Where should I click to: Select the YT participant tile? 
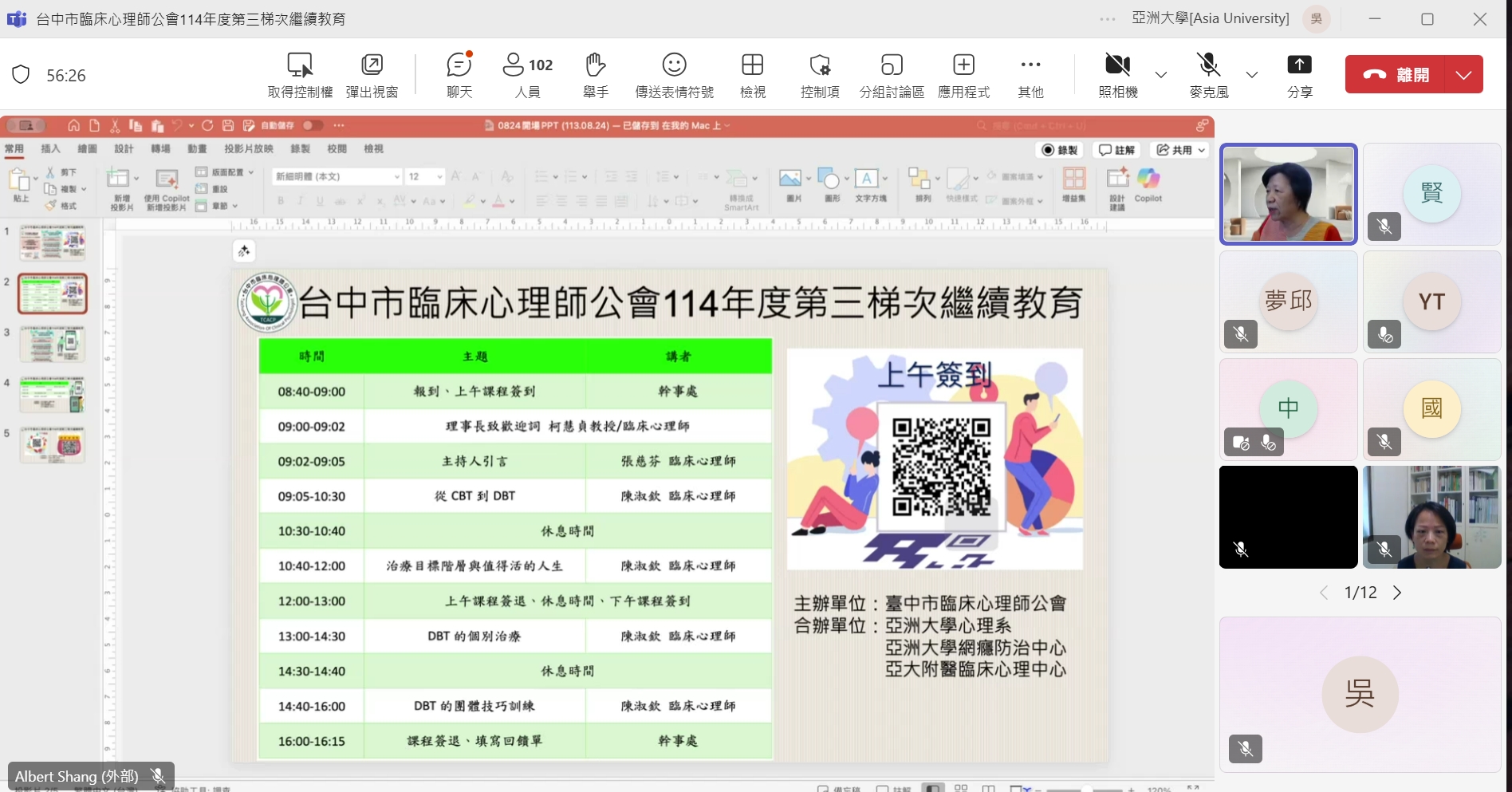tap(1431, 301)
